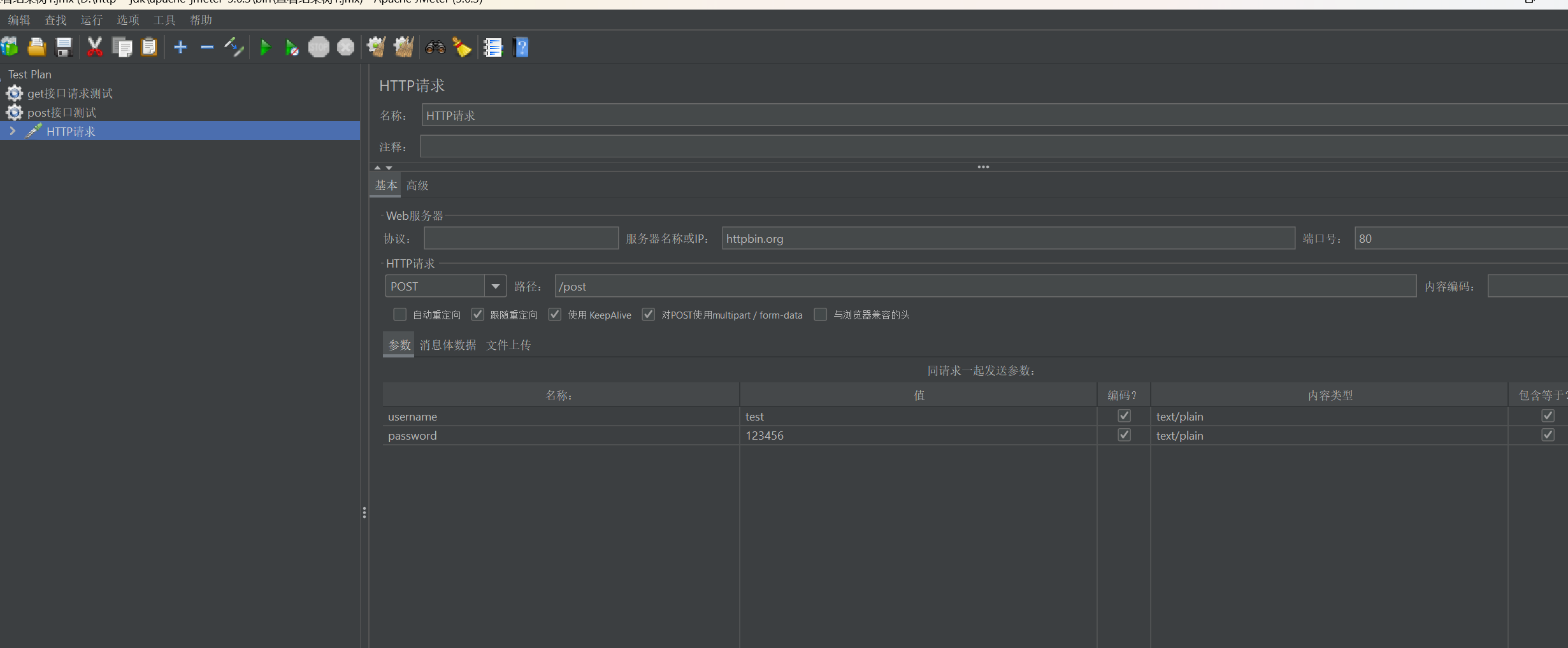
Task: Check the 与浏览器兼容的头 checkbox
Action: click(821, 314)
